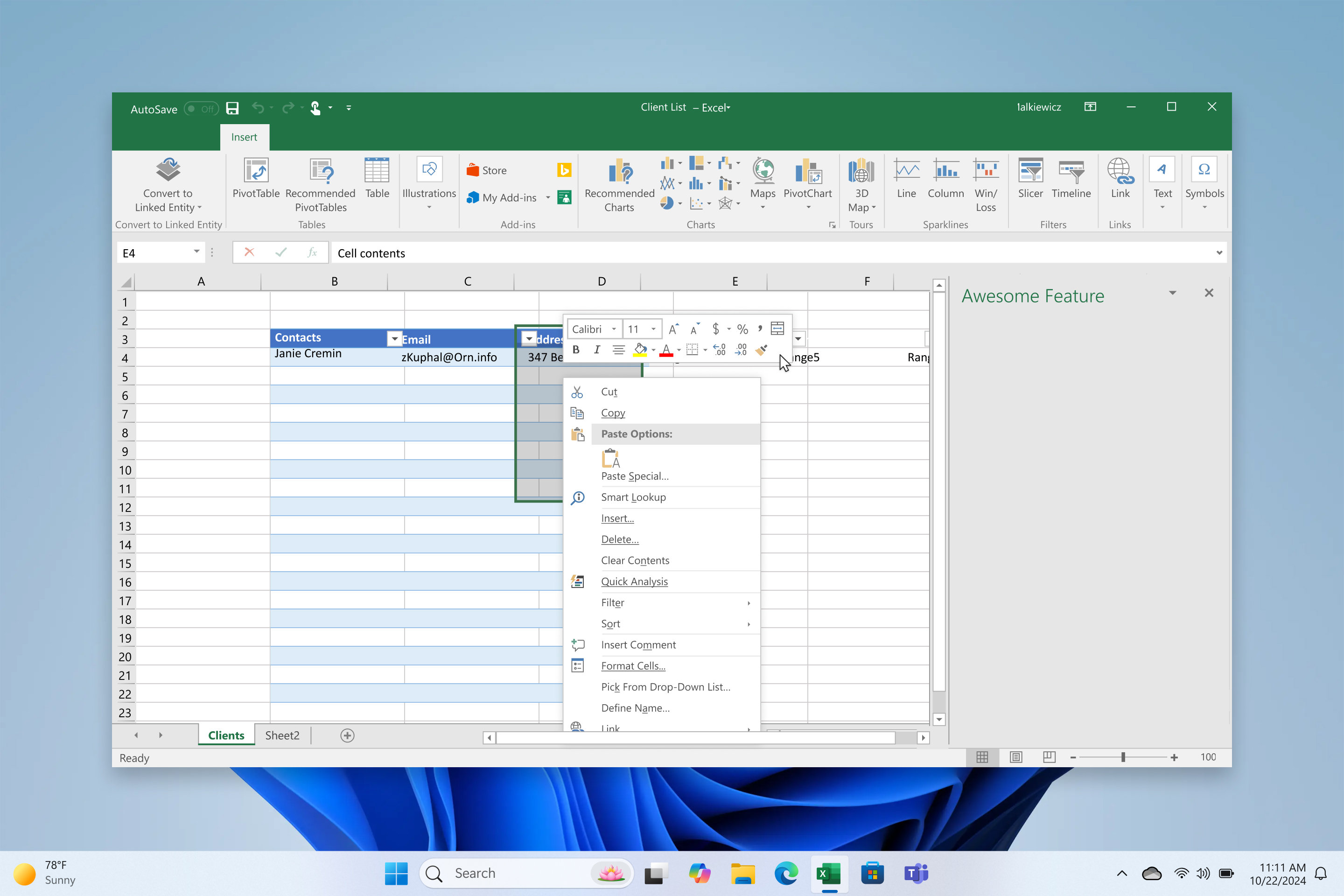Open the Email column filter dropdown
This screenshot has width=1344, height=896.
point(394,338)
